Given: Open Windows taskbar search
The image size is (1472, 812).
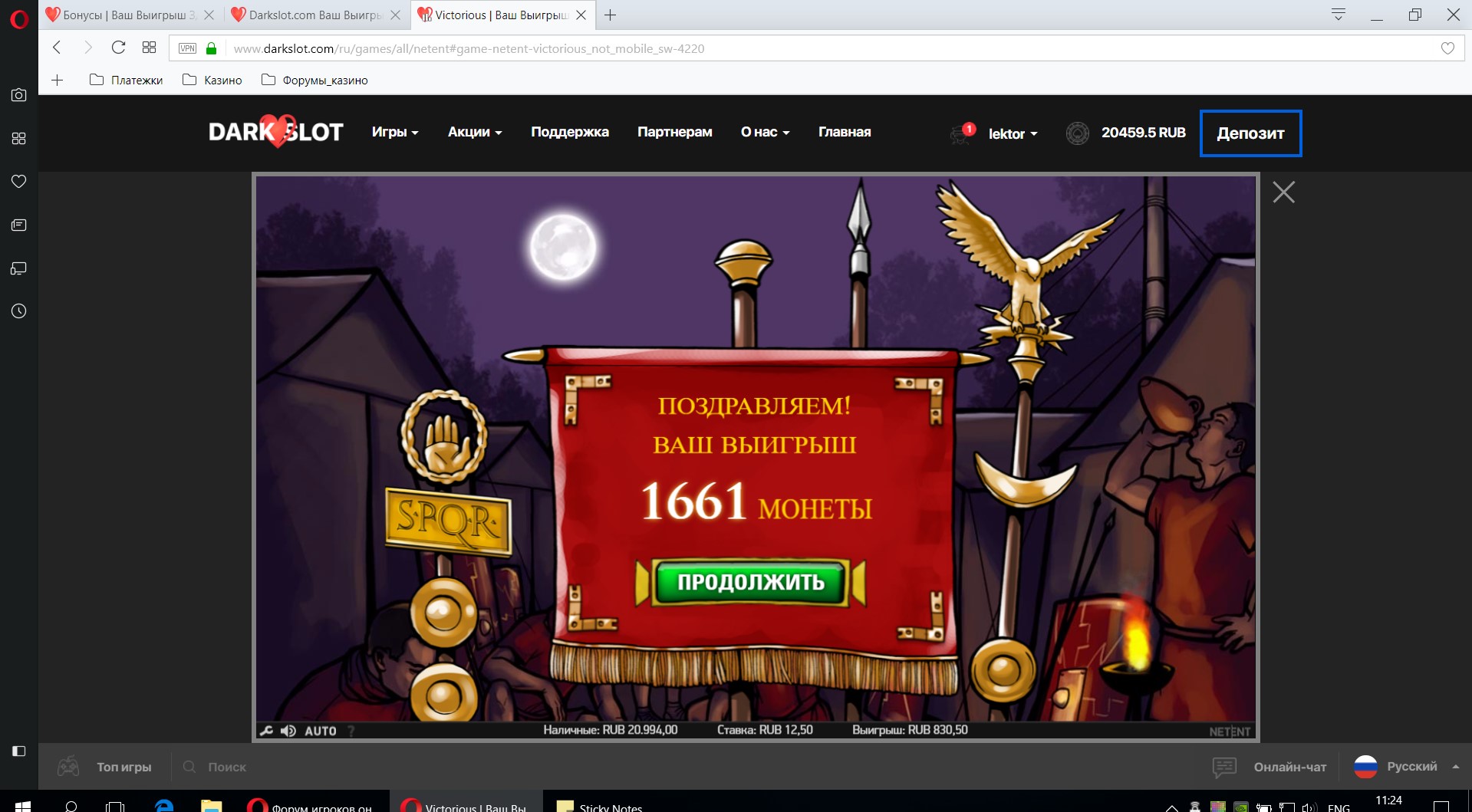Looking at the screenshot, I should 71,806.
